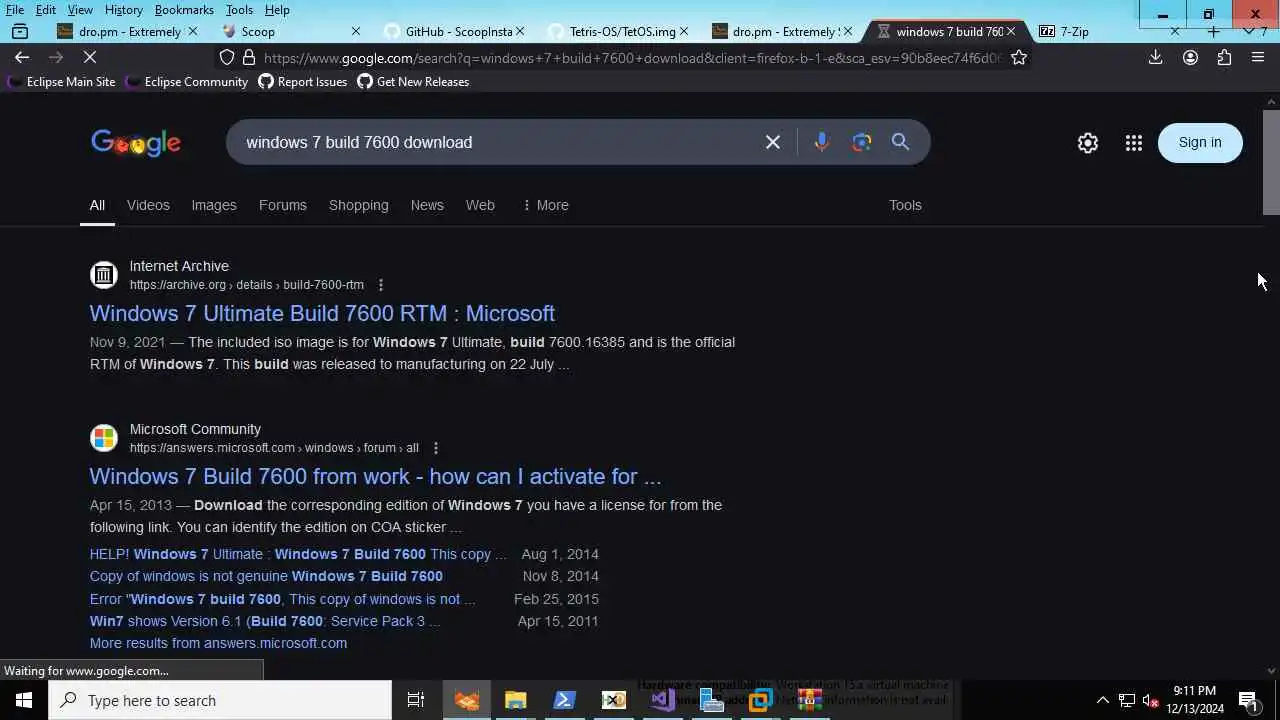
Task: Close the Scoop tab
Action: (x=355, y=31)
